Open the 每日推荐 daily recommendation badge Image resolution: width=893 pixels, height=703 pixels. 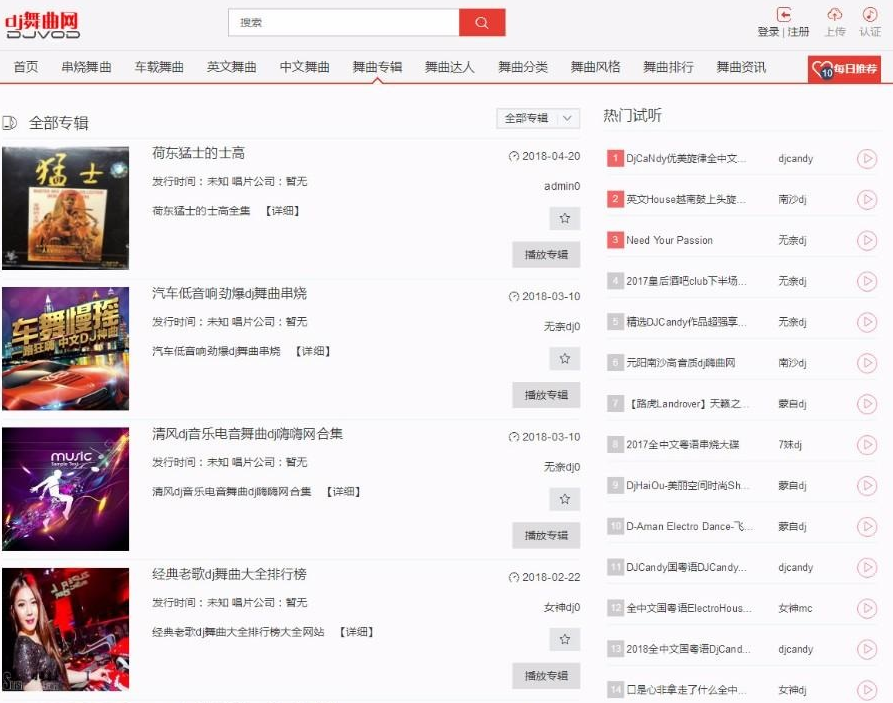pos(845,68)
